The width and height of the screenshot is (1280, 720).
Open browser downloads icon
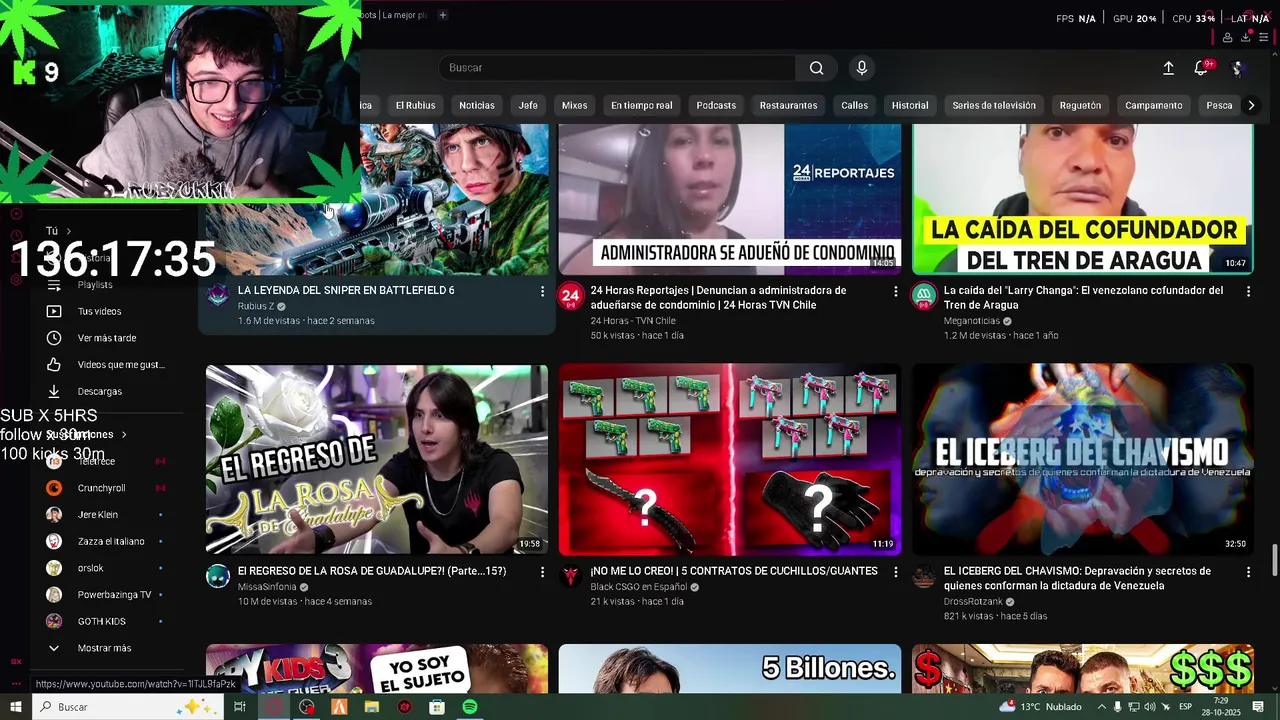pos(1245,38)
